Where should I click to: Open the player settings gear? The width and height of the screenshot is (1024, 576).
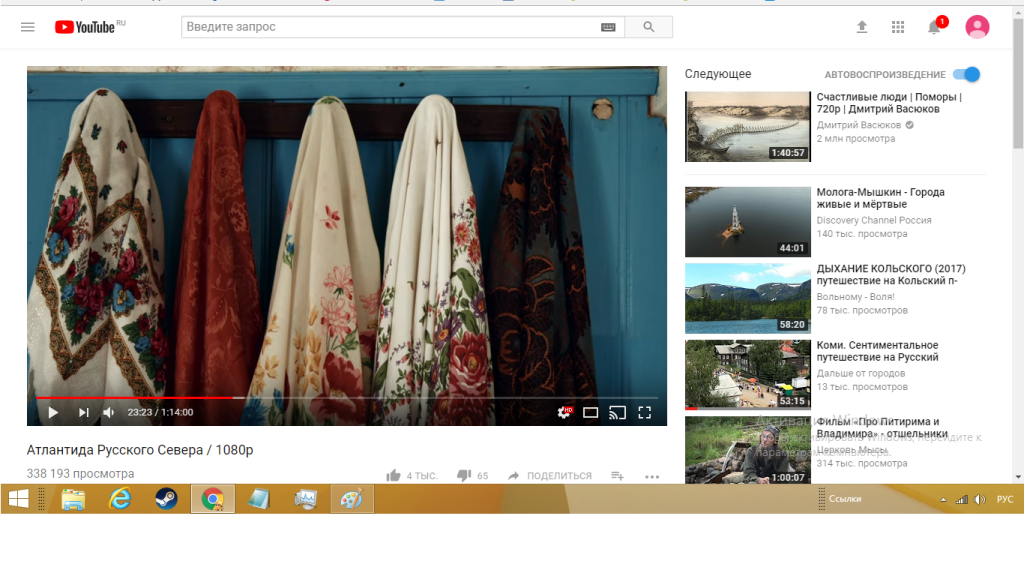[x=564, y=412]
